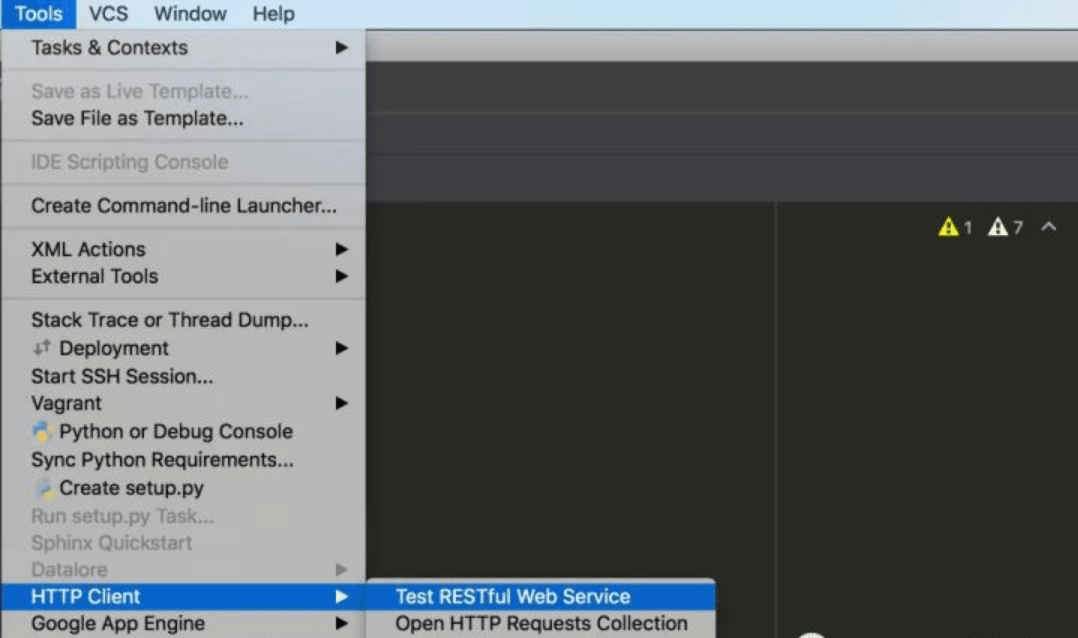This screenshot has width=1078, height=638.
Task: Open External Tools submenu
Action: 184,276
